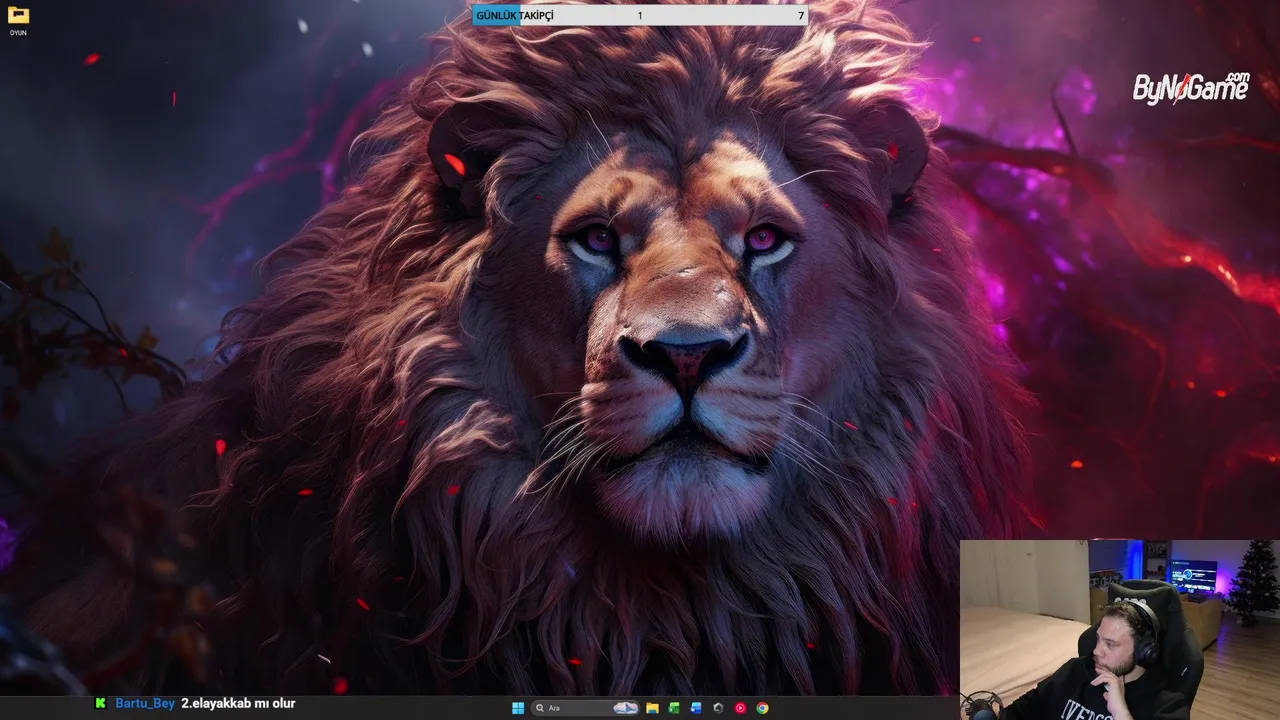
Task: Open the red music app in taskbar
Action: click(x=740, y=708)
